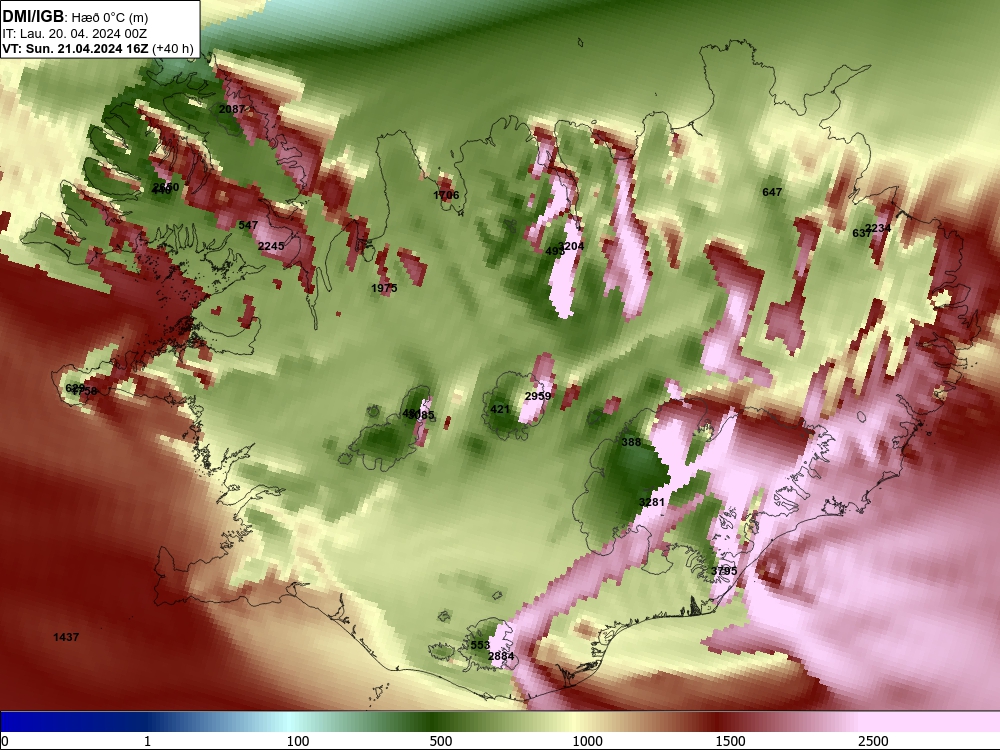Click the 'VT: Sun. 21.04.2024 16Z' valid time line
The image size is (1000, 750).
tap(75, 48)
